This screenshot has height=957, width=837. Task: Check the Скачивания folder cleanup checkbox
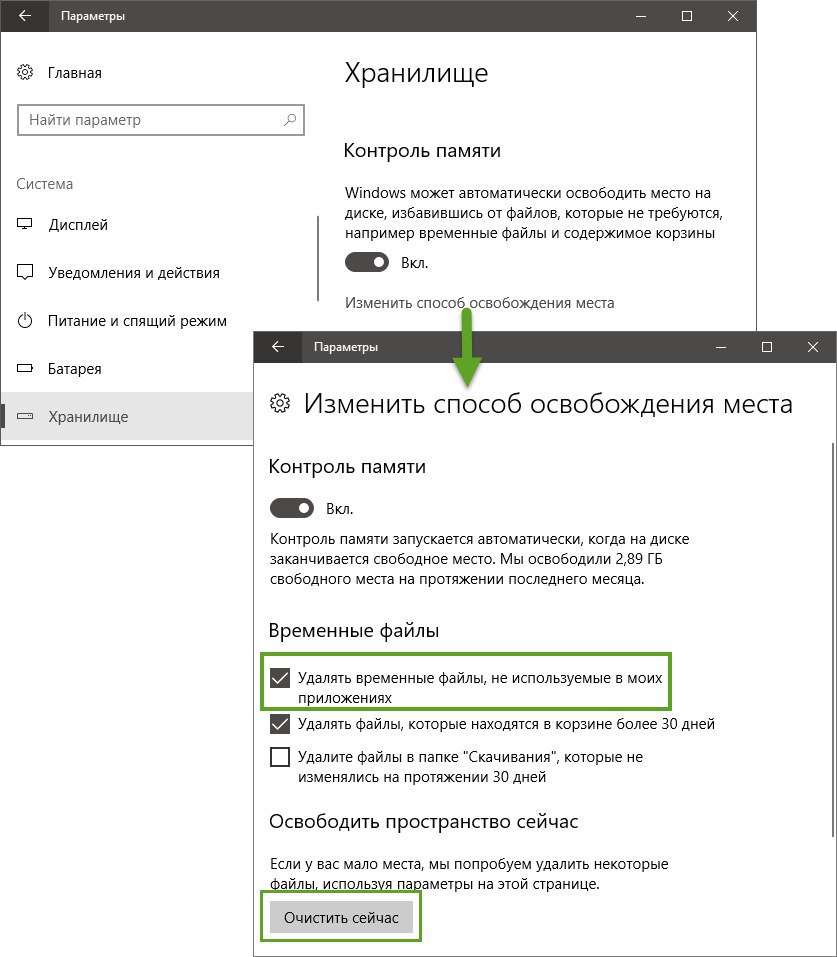pos(280,757)
